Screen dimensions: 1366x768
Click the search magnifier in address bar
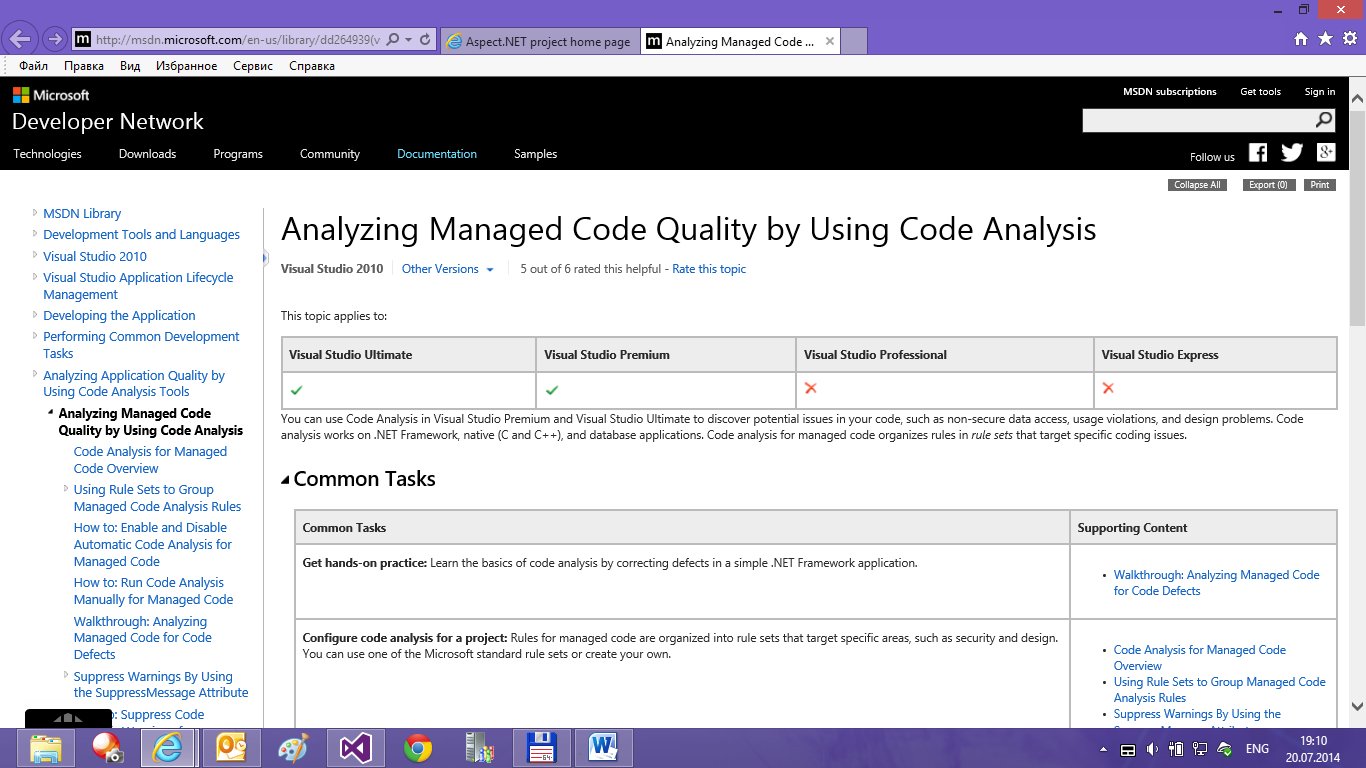pos(392,40)
